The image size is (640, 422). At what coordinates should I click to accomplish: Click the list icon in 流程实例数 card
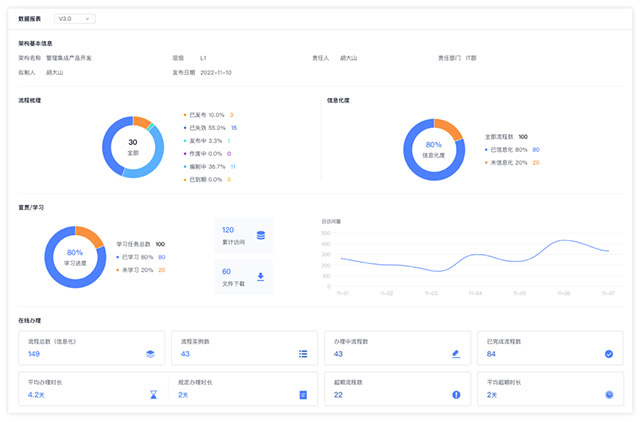(x=303, y=354)
